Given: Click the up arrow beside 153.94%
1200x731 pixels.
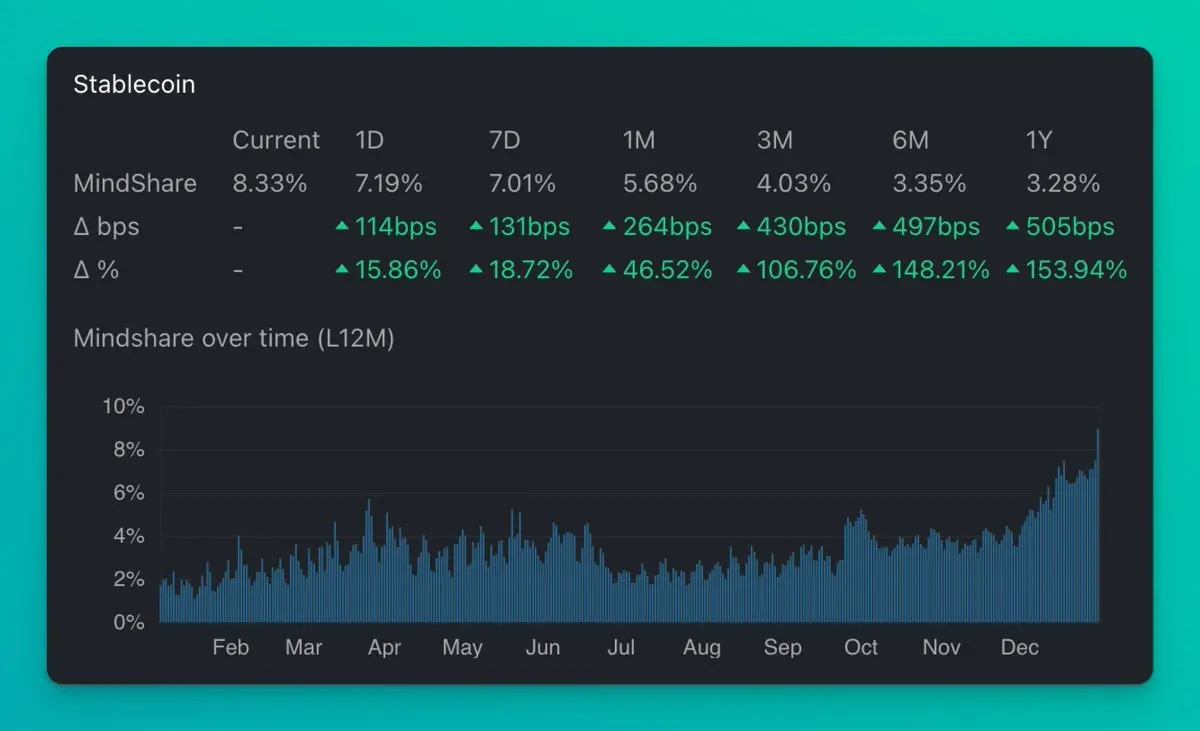Looking at the screenshot, I should click(1013, 269).
